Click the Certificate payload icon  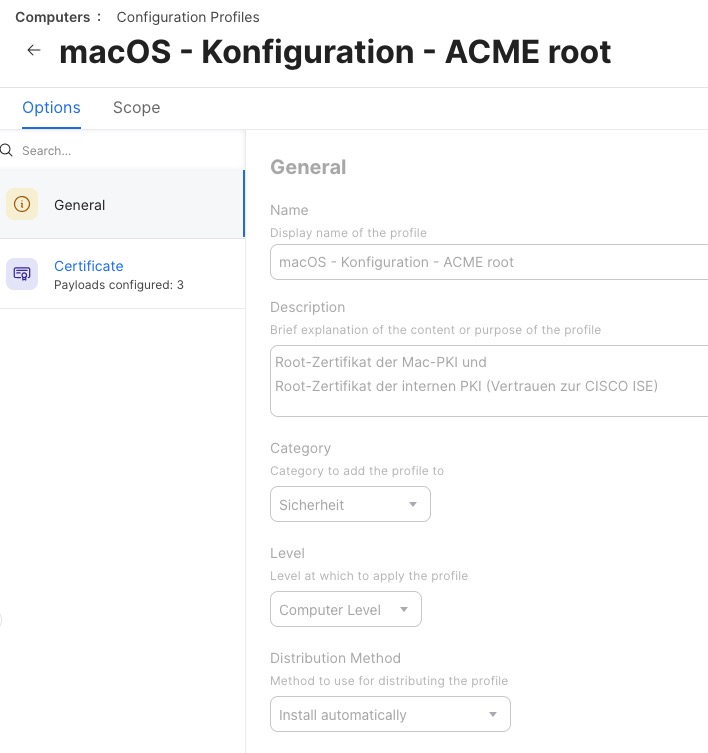pos(22,274)
